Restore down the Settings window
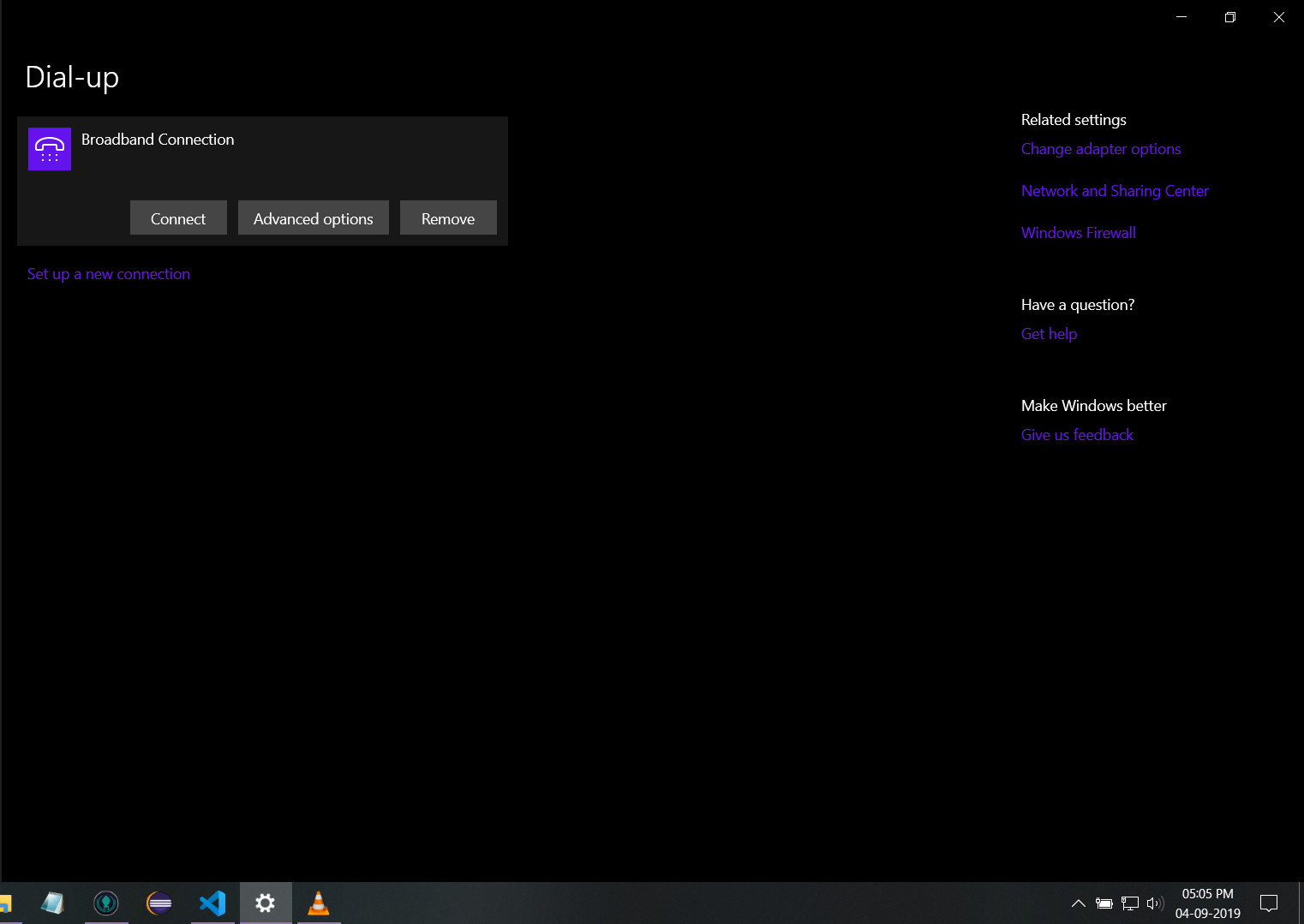The image size is (1304, 924). [1230, 17]
